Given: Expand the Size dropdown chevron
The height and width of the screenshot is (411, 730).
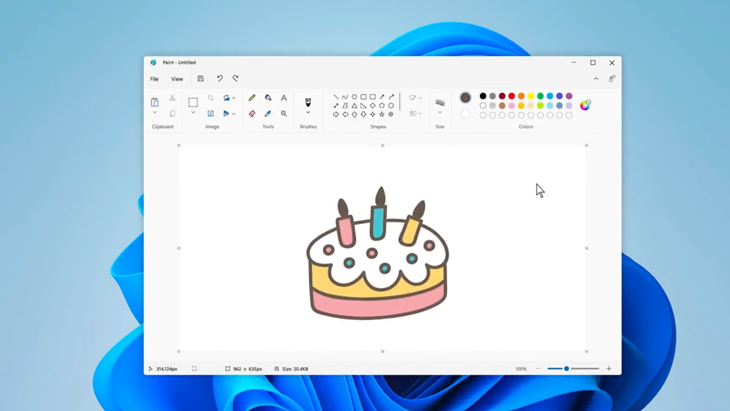Looking at the screenshot, I should point(440,113).
